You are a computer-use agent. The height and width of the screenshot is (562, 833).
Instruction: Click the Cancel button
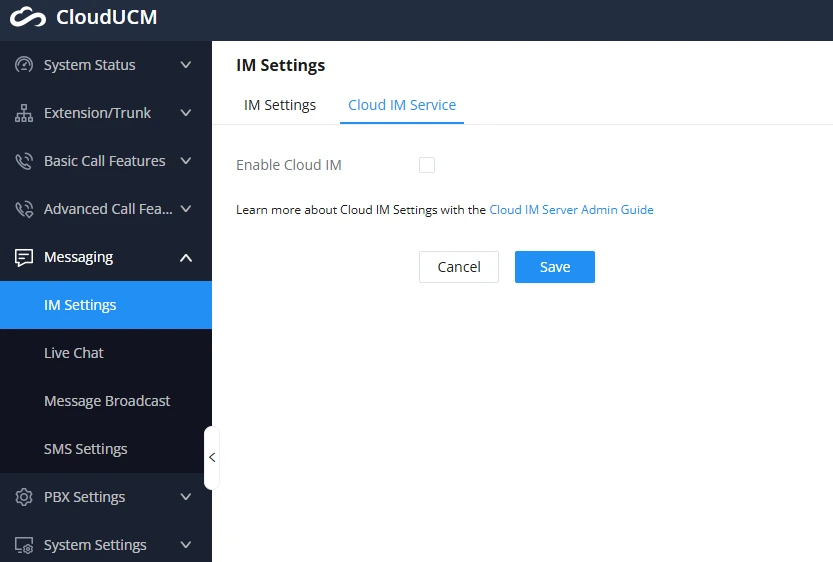coord(459,267)
